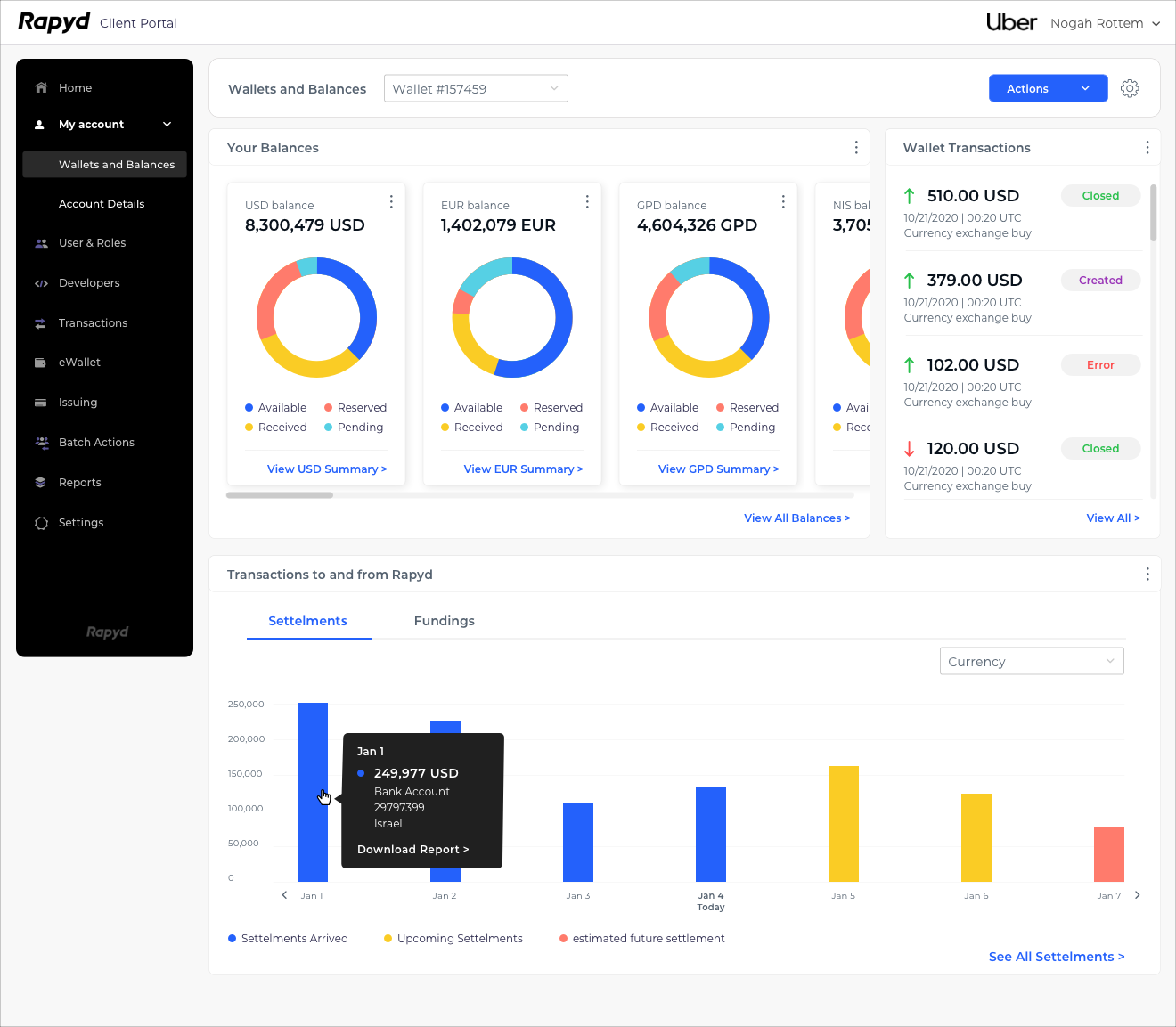
Task: Open Wallet Transactions panel options menu
Action: pos(1147,148)
